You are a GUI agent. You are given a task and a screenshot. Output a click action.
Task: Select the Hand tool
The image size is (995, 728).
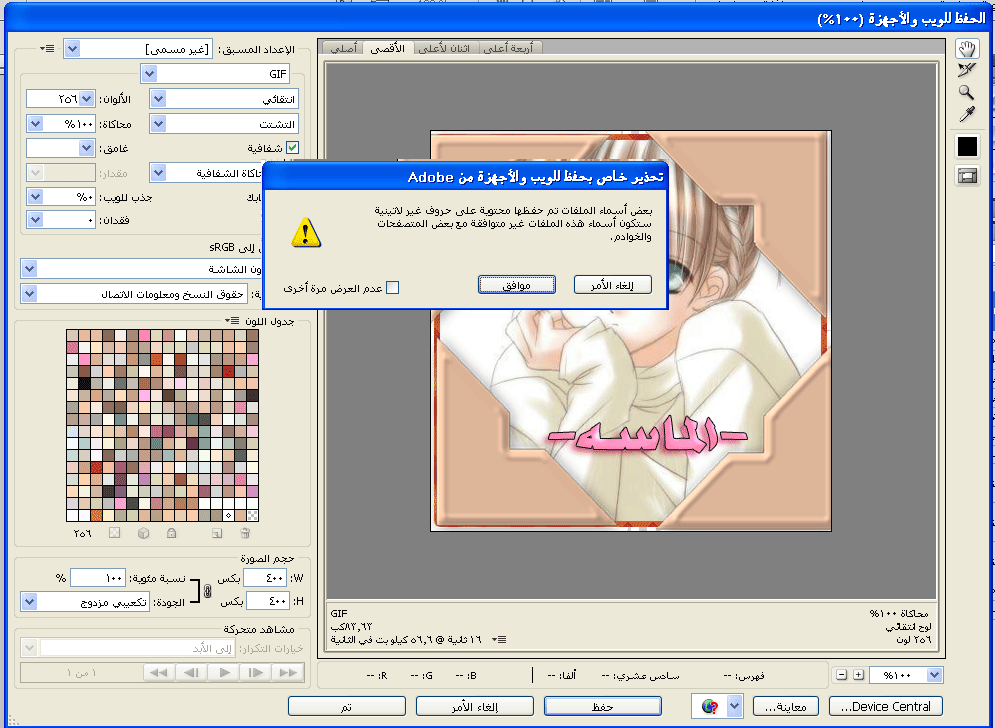tap(967, 49)
